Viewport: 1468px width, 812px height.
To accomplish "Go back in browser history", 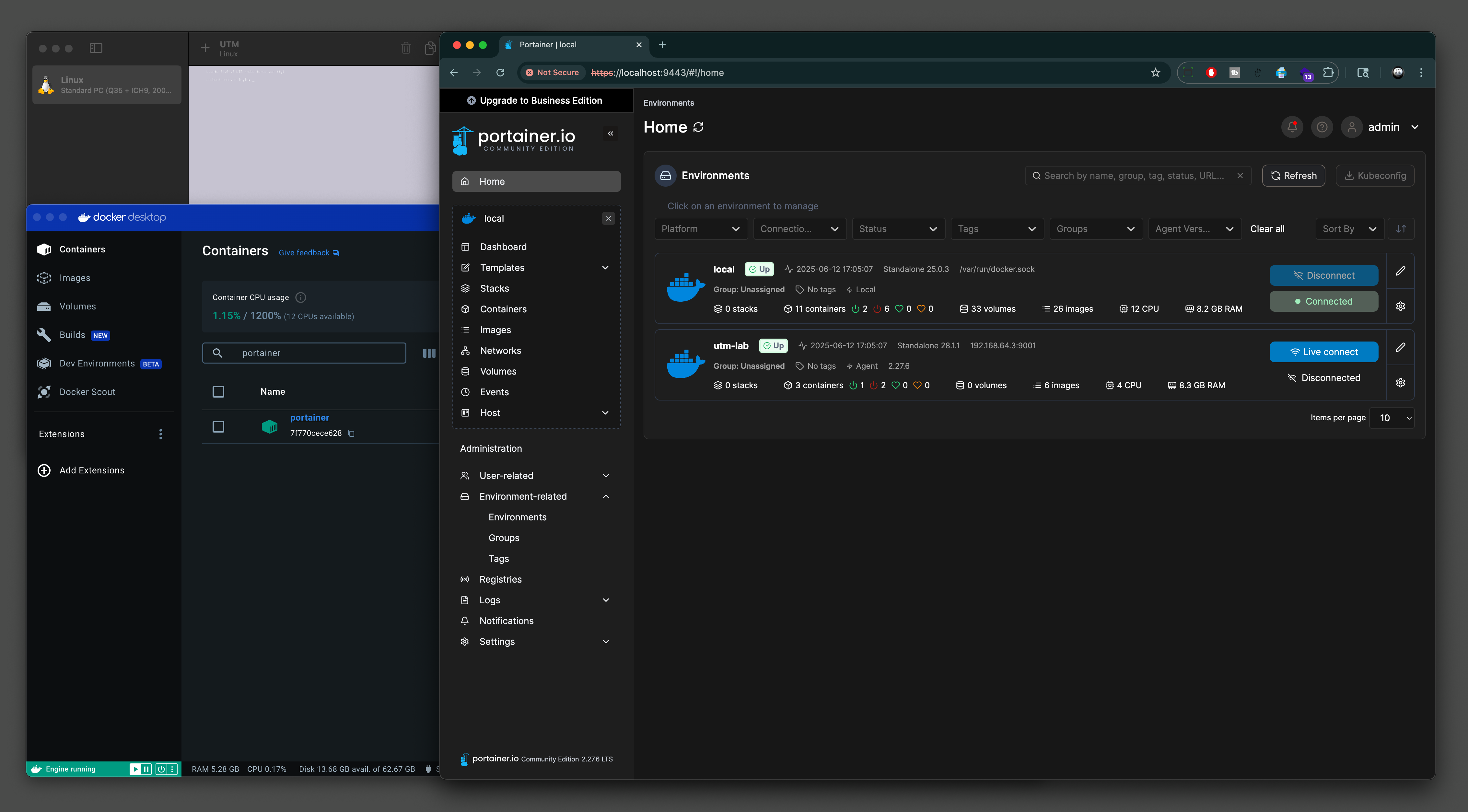I will 454,72.
